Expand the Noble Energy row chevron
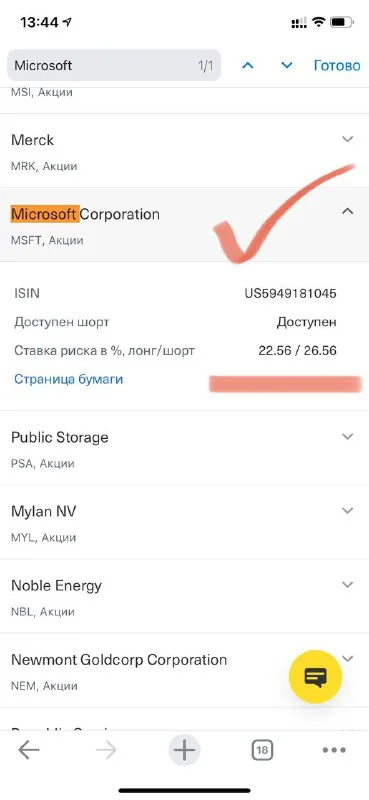369x800 pixels. click(348, 584)
